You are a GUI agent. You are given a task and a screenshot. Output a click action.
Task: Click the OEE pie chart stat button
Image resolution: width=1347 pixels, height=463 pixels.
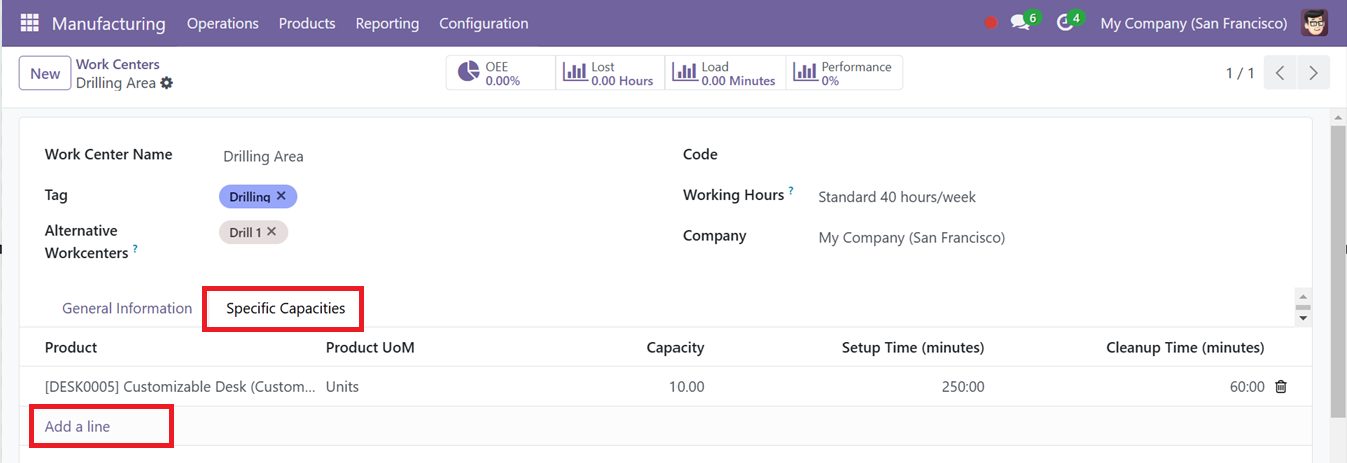tap(501, 73)
